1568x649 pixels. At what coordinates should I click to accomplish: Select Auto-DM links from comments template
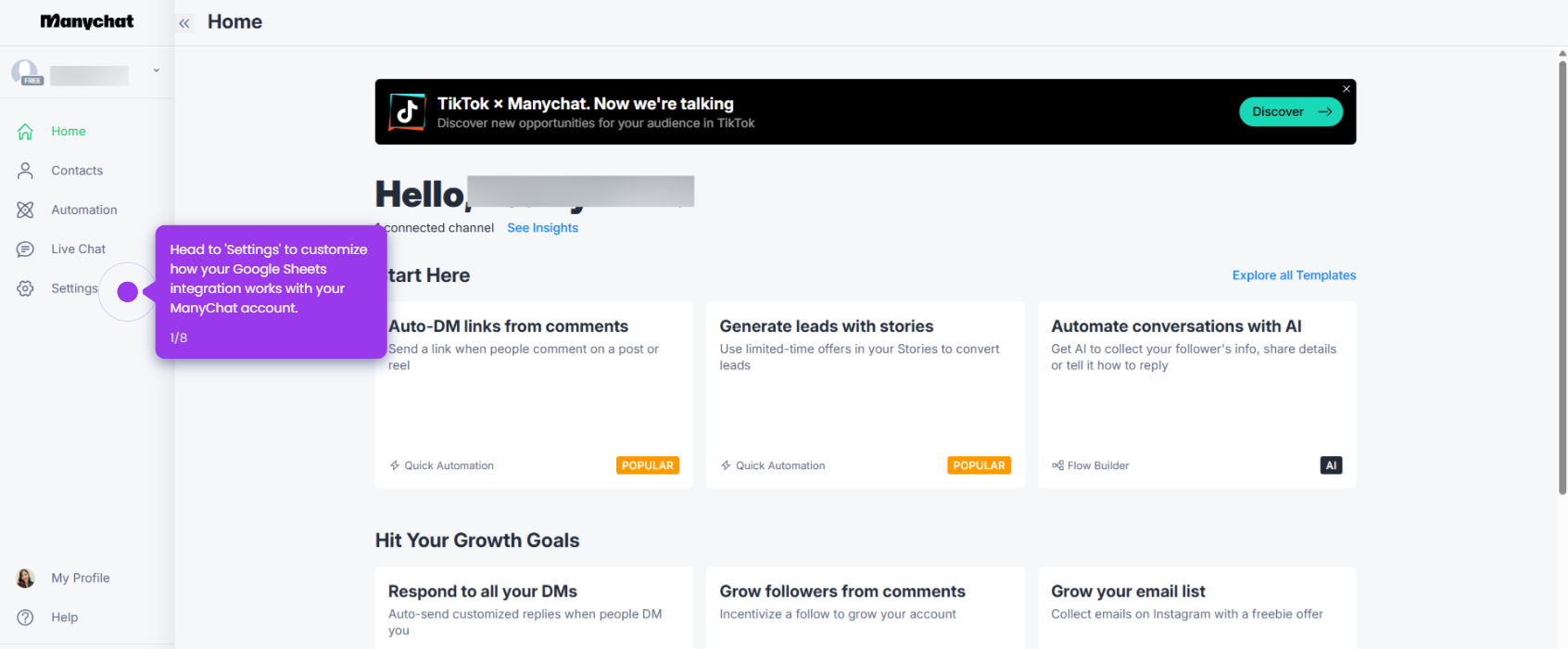pyautogui.click(x=534, y=395)
